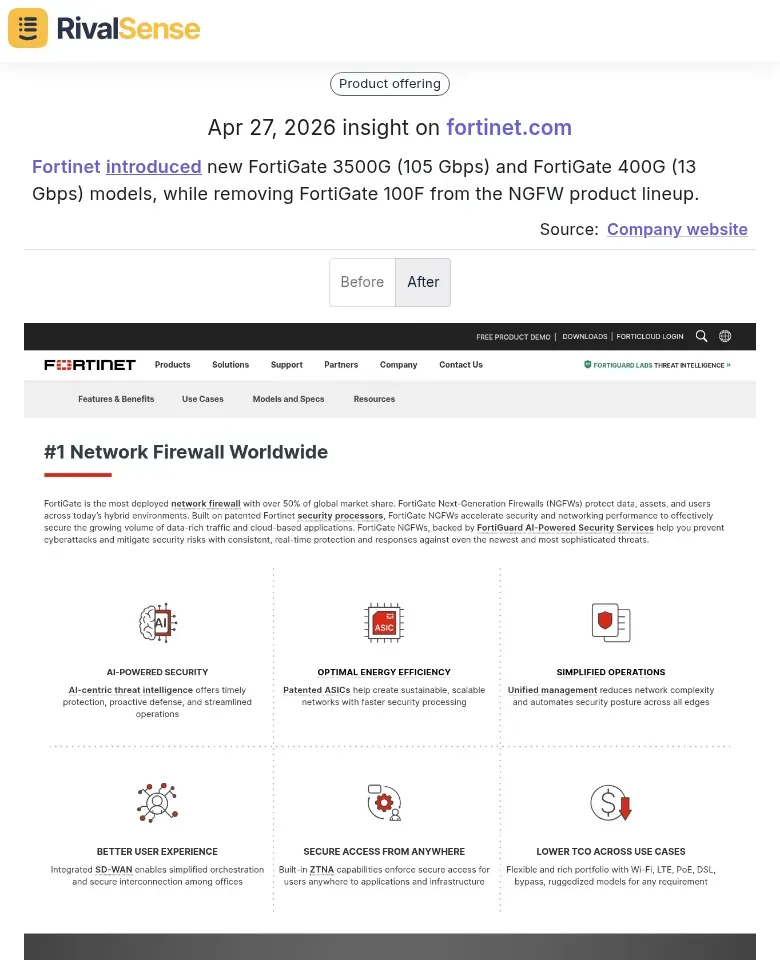Select the Better User Experience network icon
Viewport: 780px width, 960px height.
(x=157, y=801)
